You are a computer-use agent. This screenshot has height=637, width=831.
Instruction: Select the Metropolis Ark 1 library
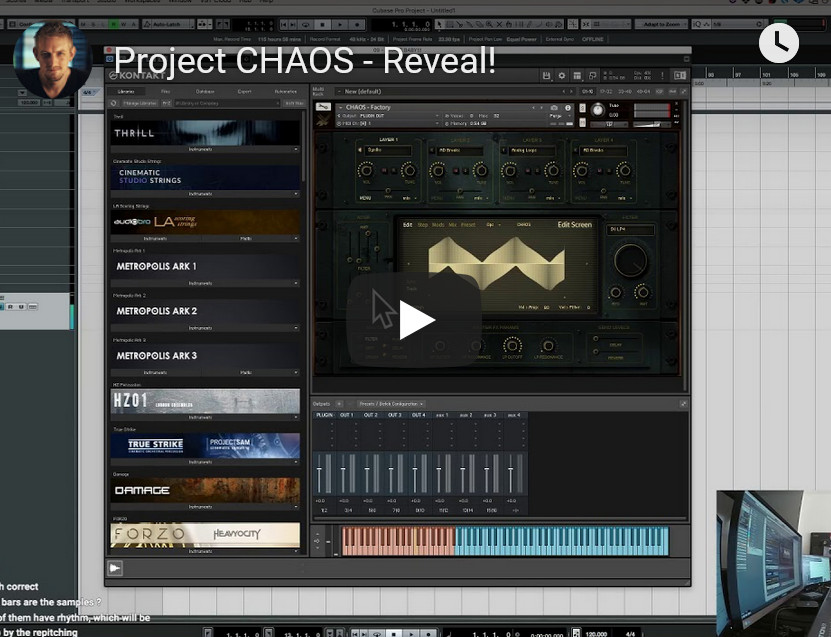pyautogui.click(x=205, y=266)
